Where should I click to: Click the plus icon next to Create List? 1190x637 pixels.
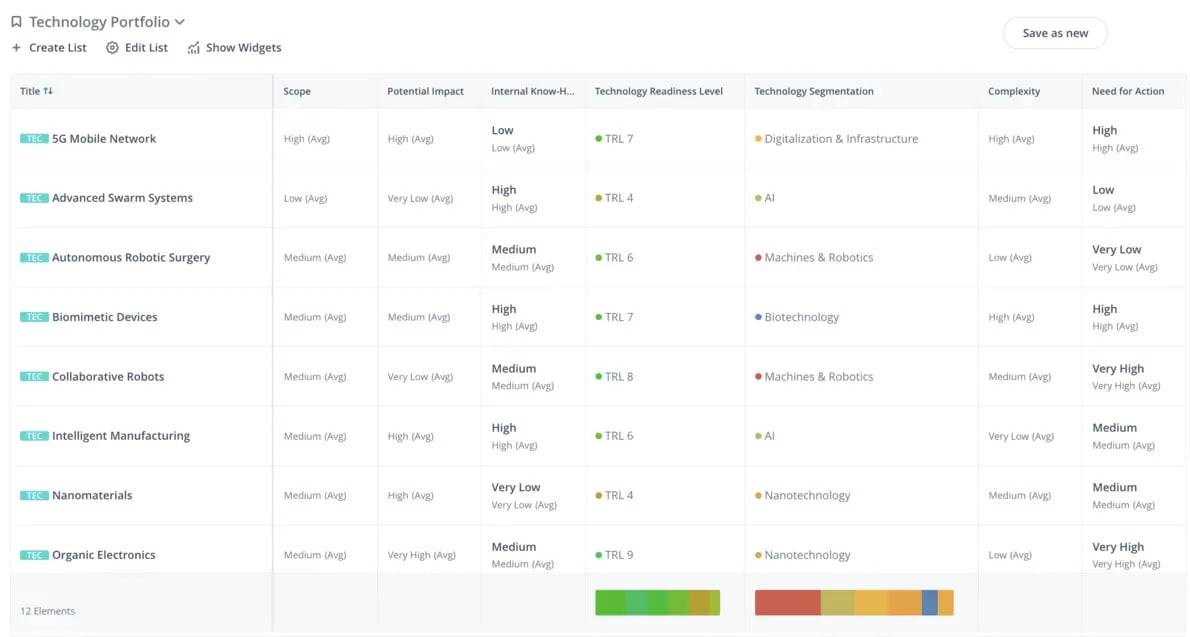pyautogui.click(x=15, y=47)
